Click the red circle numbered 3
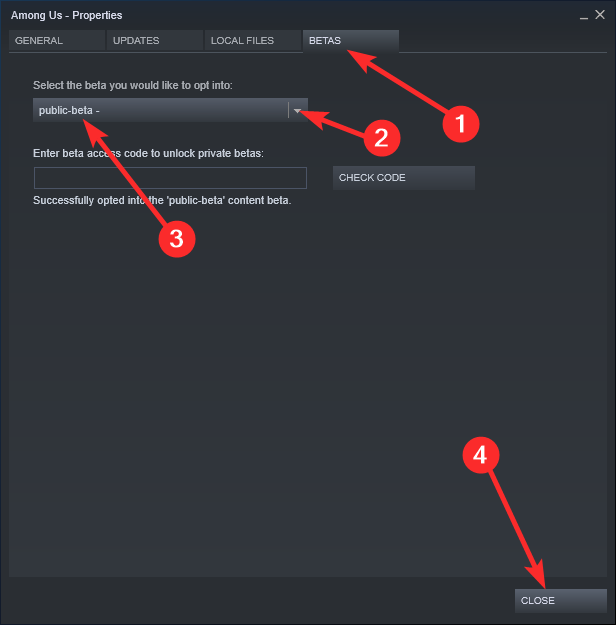 coord(176,236)
